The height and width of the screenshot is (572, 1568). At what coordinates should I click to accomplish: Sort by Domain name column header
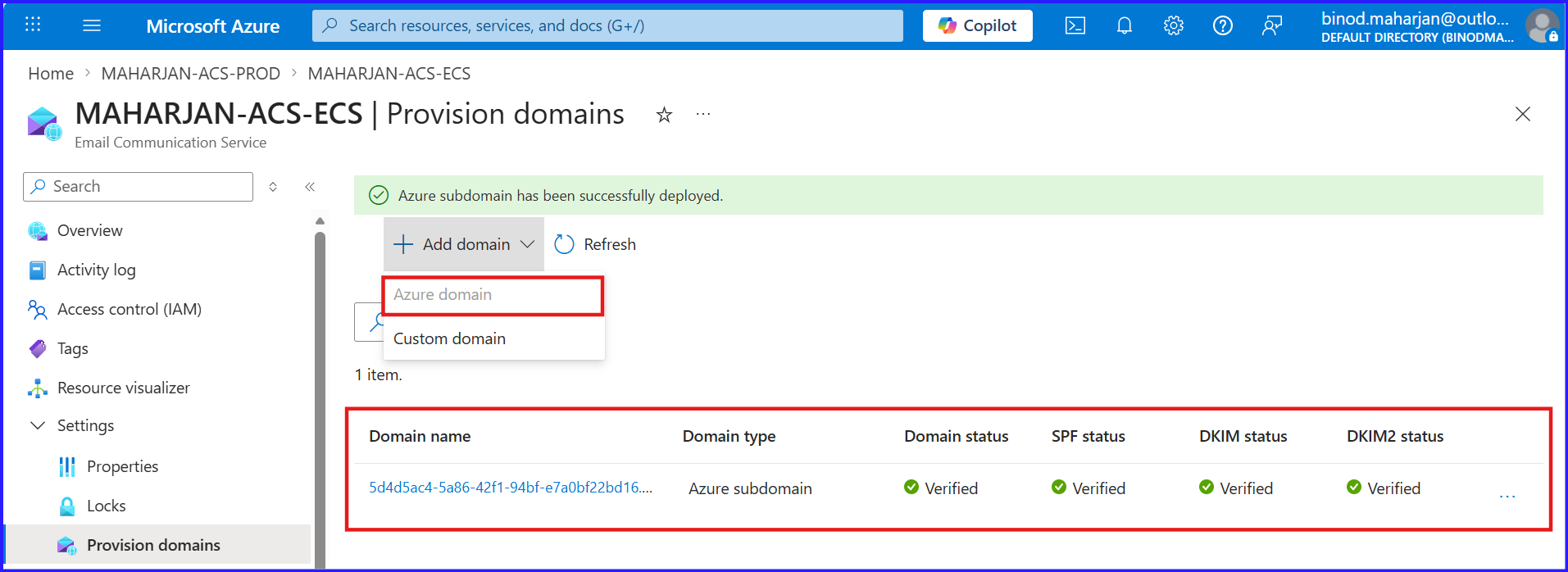click(x=420, y=436)
